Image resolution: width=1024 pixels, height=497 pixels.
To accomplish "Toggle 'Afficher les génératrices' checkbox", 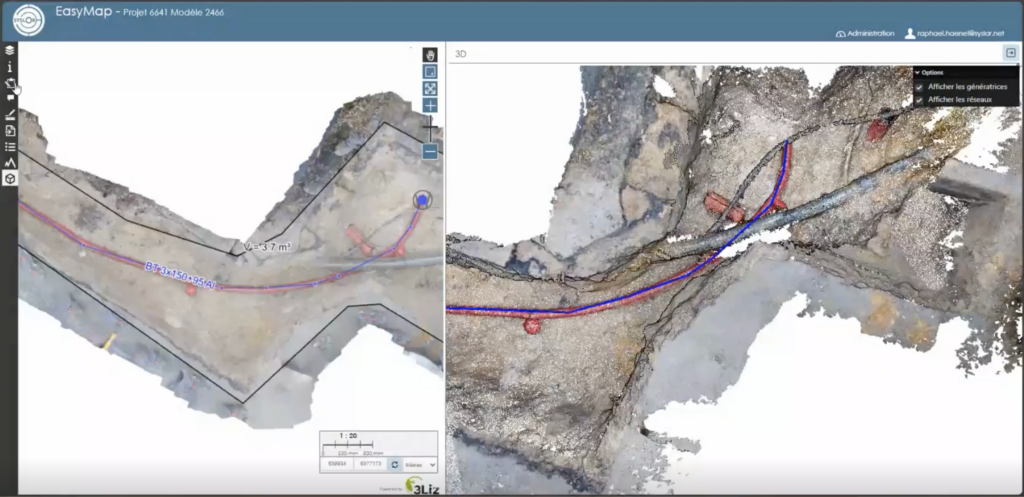I will tap(919, 87).
